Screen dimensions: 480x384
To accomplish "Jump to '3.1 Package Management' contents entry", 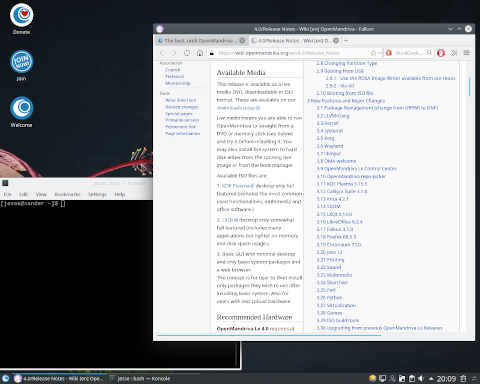I will tap(377, 108).
